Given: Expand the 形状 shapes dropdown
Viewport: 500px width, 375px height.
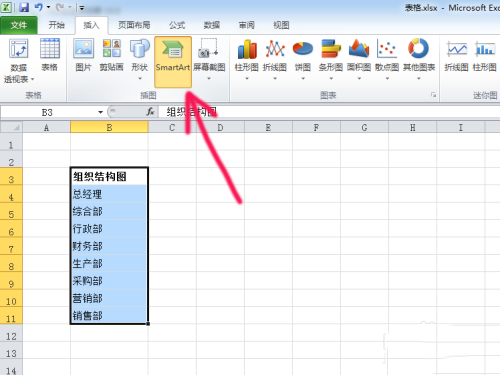Looking at the screenshot, I should (140, 79).
